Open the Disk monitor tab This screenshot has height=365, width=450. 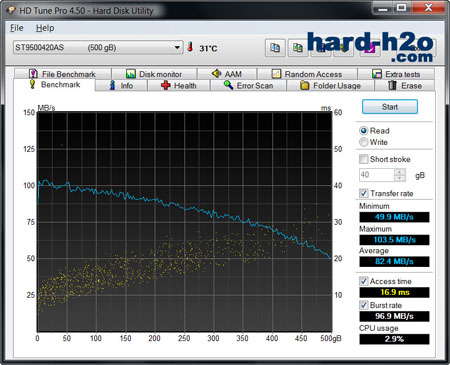pyautogui.click(x=154, y=74)
